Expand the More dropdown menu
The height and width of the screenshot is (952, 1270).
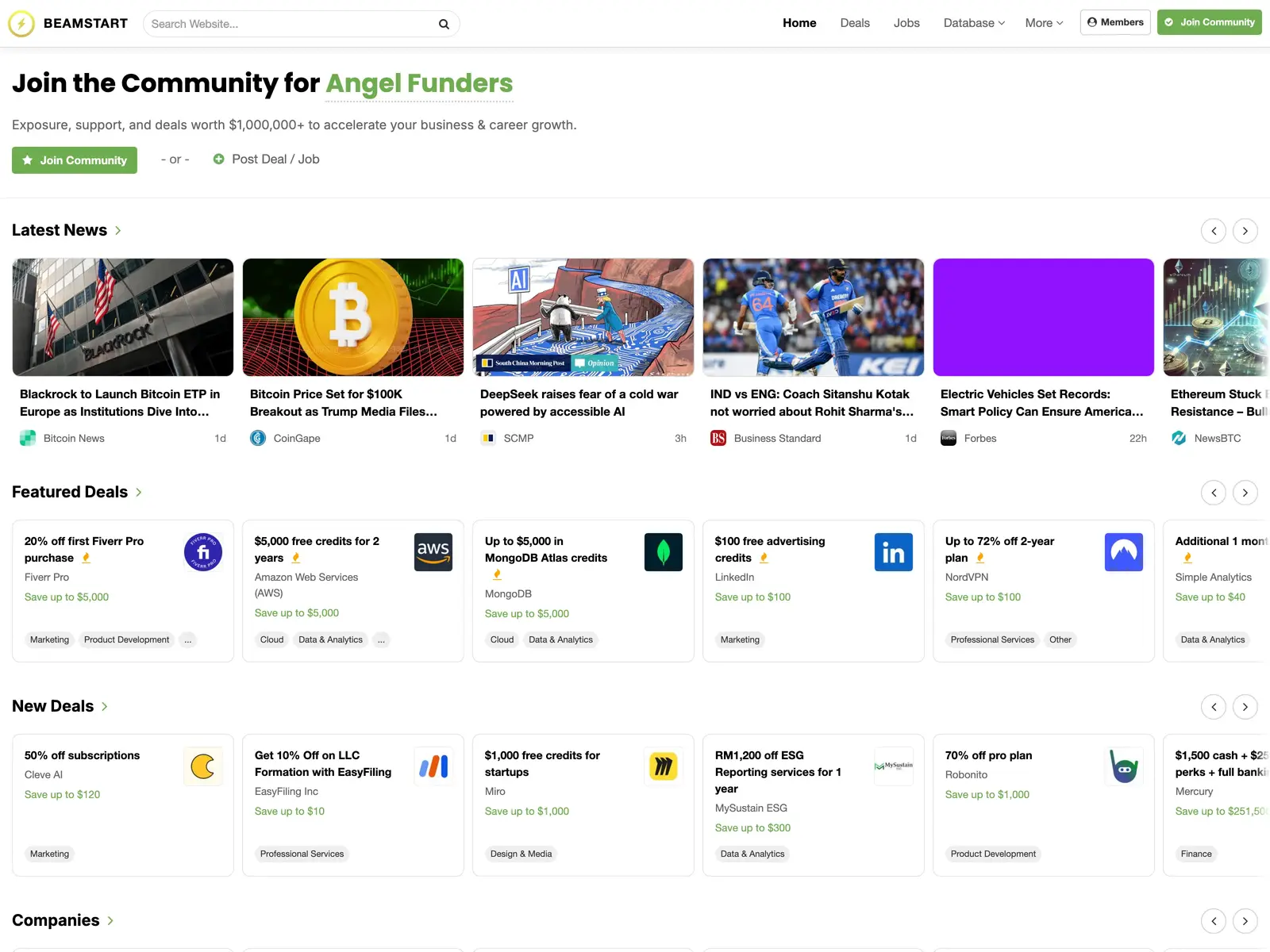coord(1044,23)
